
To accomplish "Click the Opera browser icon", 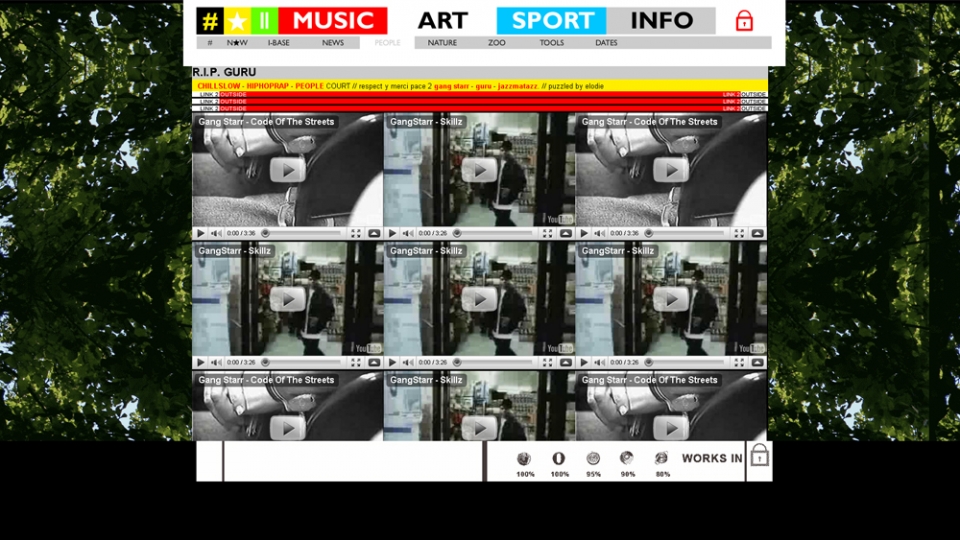I will tap(559, 459).
